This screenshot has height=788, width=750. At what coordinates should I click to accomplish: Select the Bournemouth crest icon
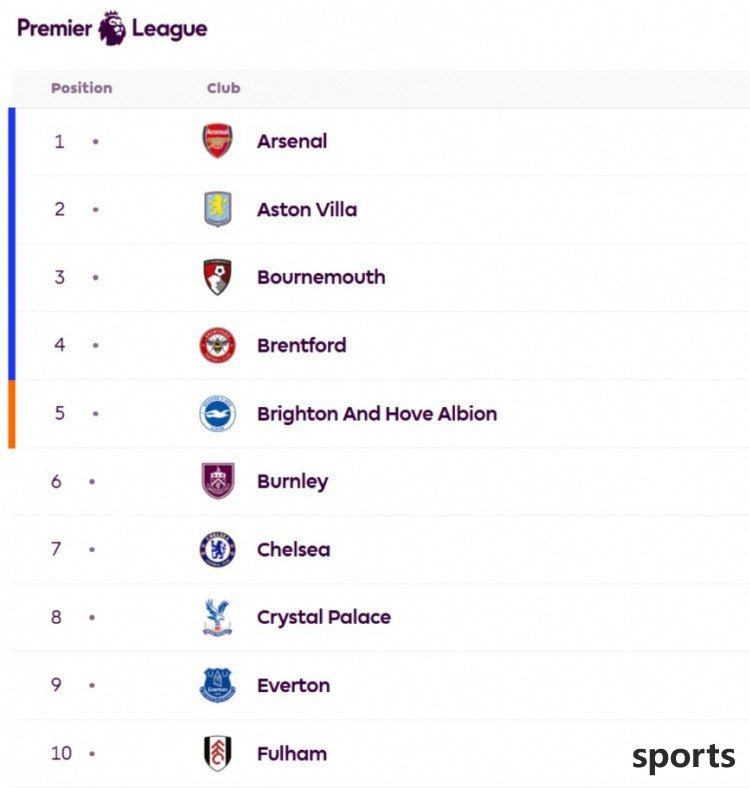coord(217,277)
